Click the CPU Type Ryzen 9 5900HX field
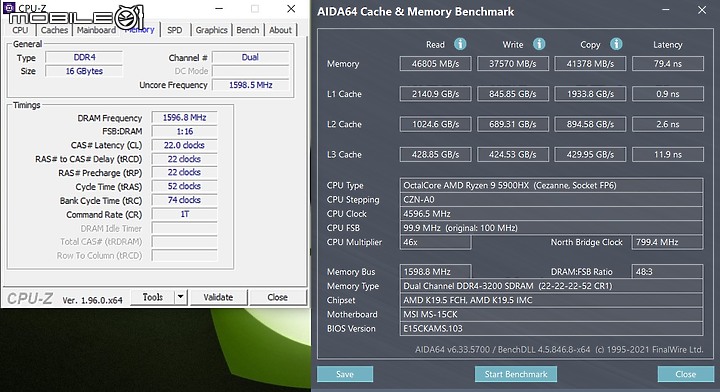 (551, 185)
